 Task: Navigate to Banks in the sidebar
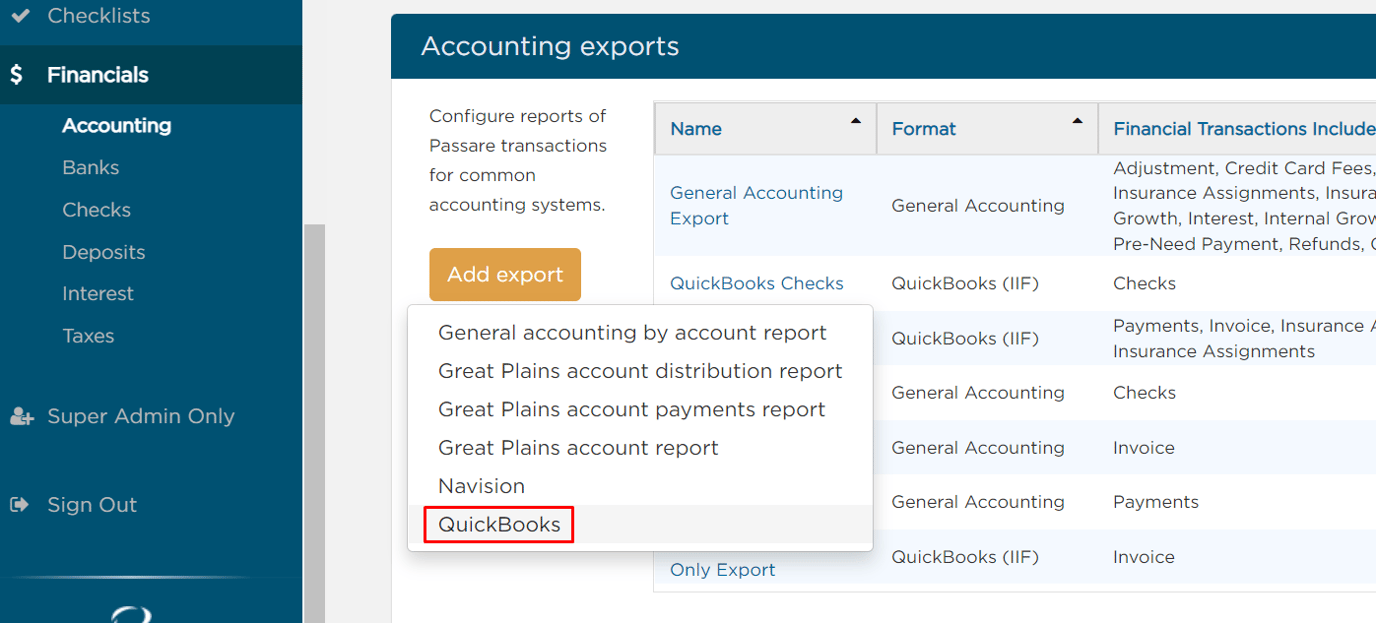tap(92, 167)
